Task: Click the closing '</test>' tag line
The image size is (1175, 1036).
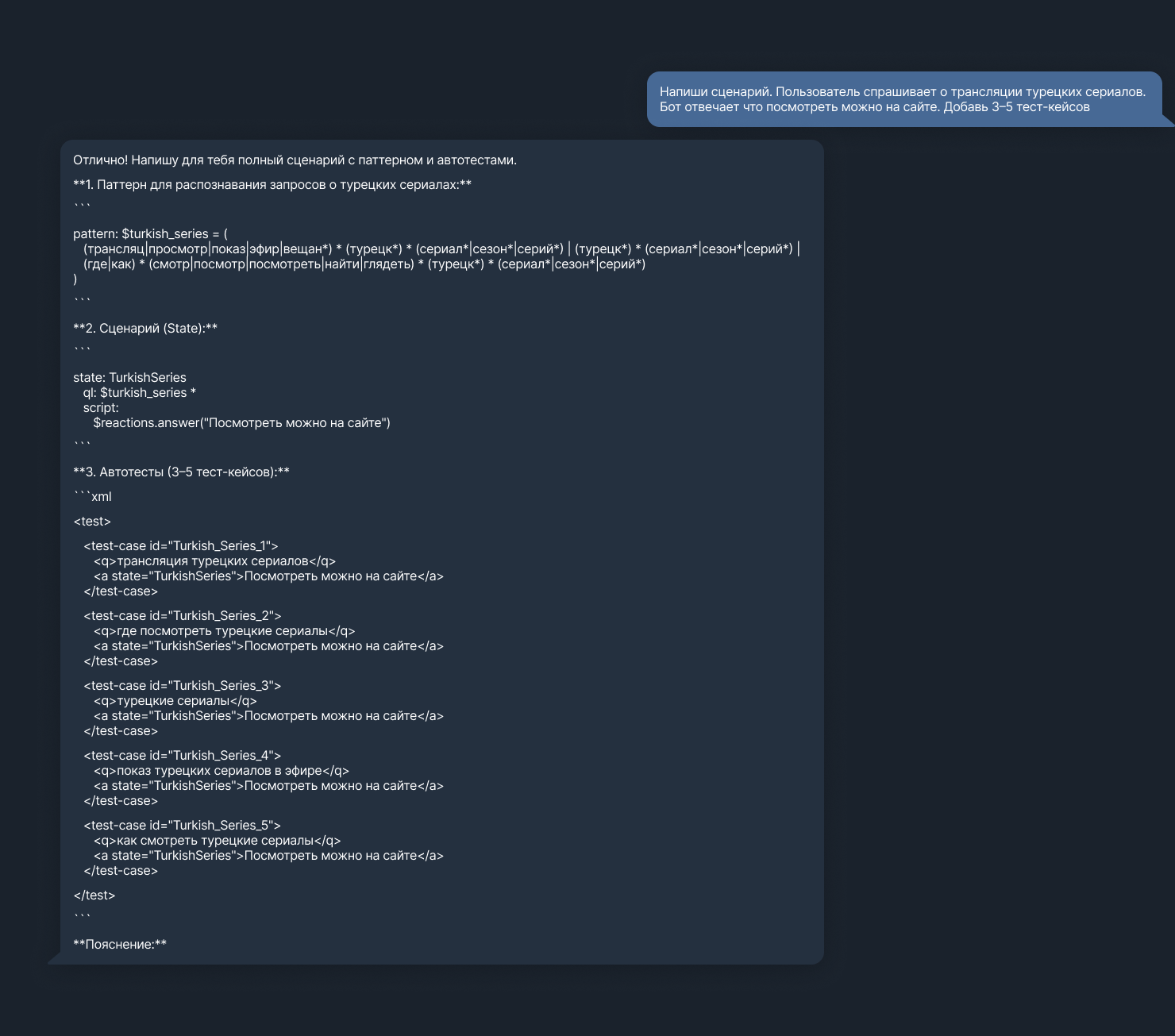Action: [x=94, y=895]
